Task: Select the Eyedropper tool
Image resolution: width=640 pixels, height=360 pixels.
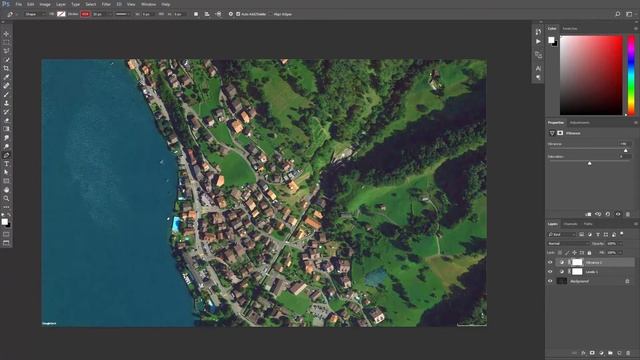Action: point(6,77)
